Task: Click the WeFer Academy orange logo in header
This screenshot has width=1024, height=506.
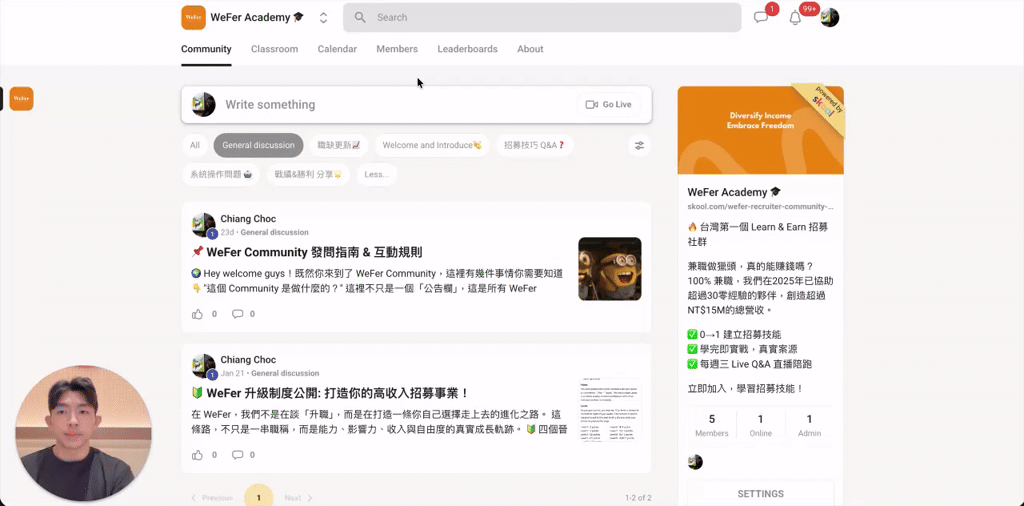Action: (x=193, y=18)
